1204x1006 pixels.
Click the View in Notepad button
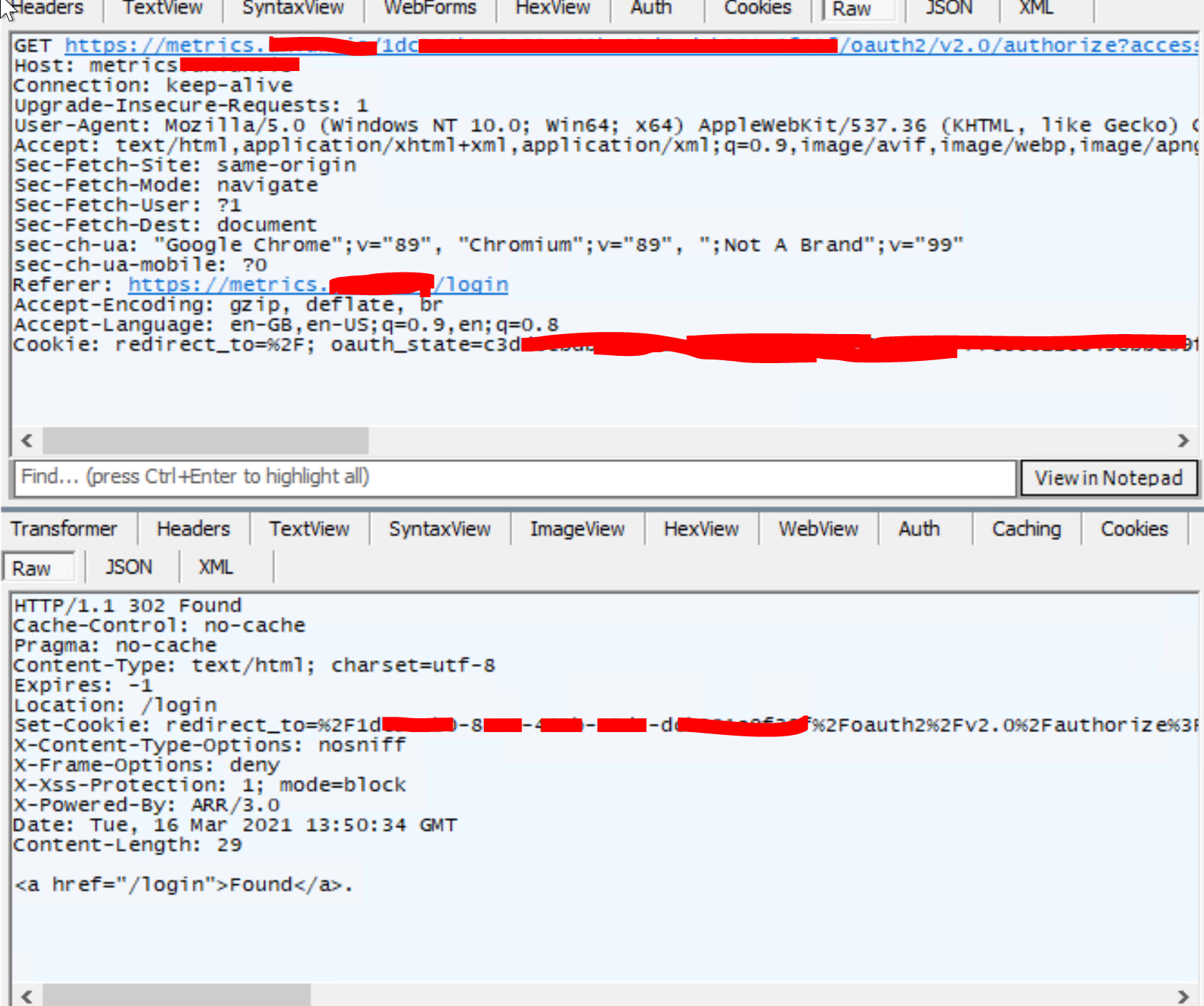[1108, 477]
